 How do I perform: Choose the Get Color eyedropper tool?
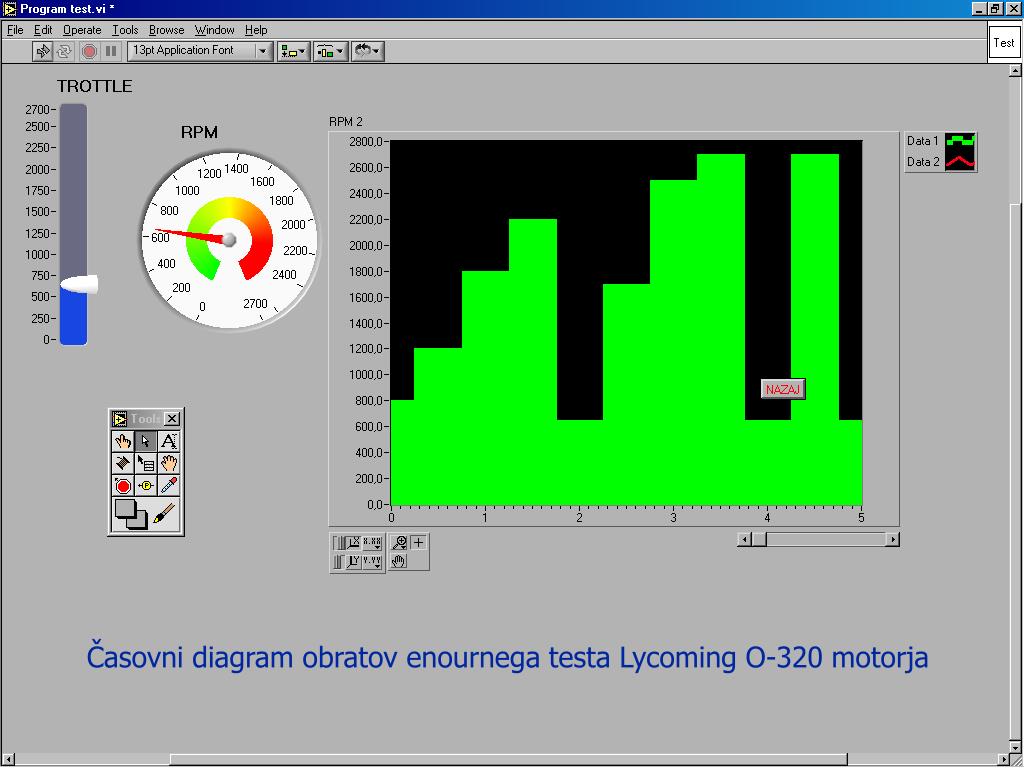point(169,486)
